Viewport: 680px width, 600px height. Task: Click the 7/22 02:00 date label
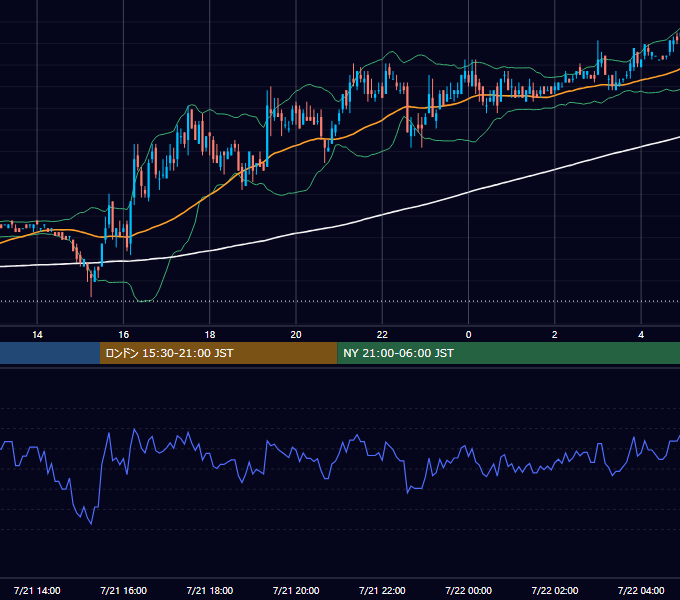pyautogui.click(x=555, y=591)
